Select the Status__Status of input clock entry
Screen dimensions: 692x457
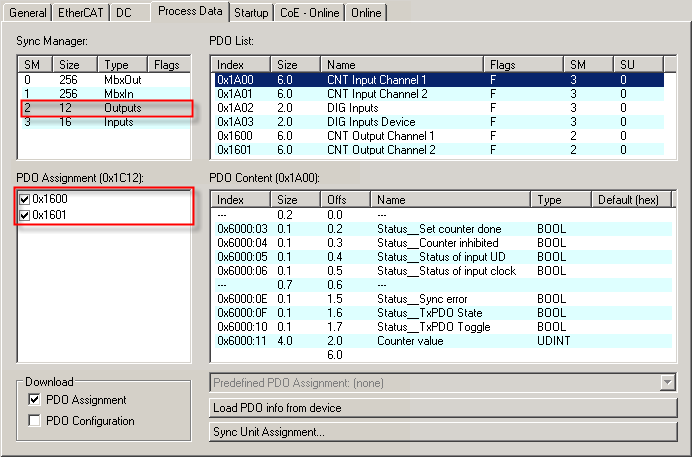pos(443,271)
